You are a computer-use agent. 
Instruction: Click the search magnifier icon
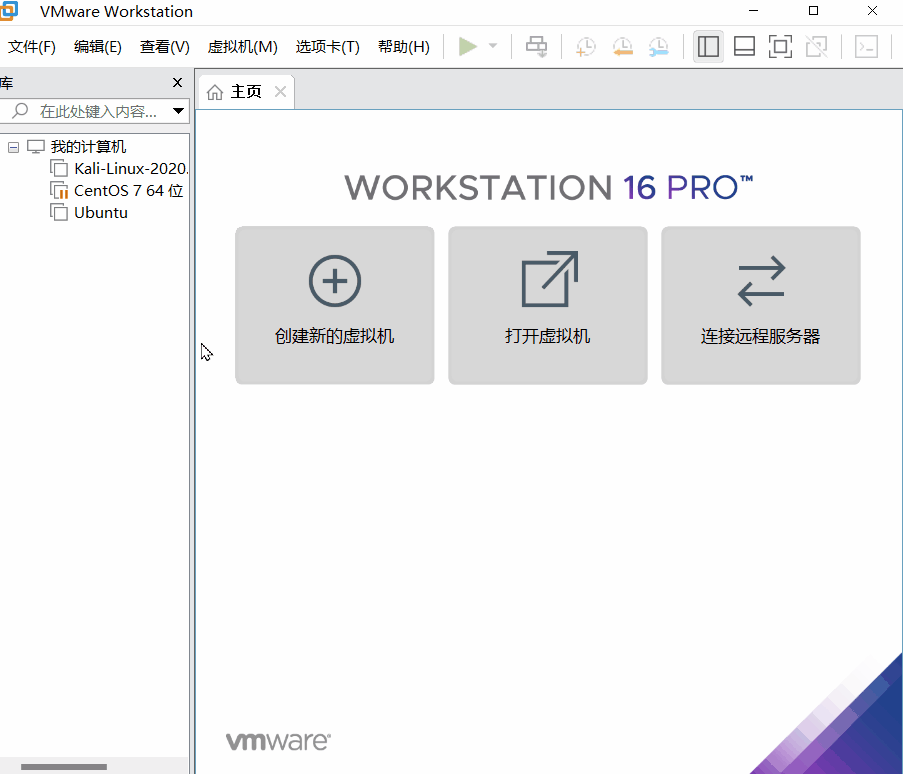(20, 111)
